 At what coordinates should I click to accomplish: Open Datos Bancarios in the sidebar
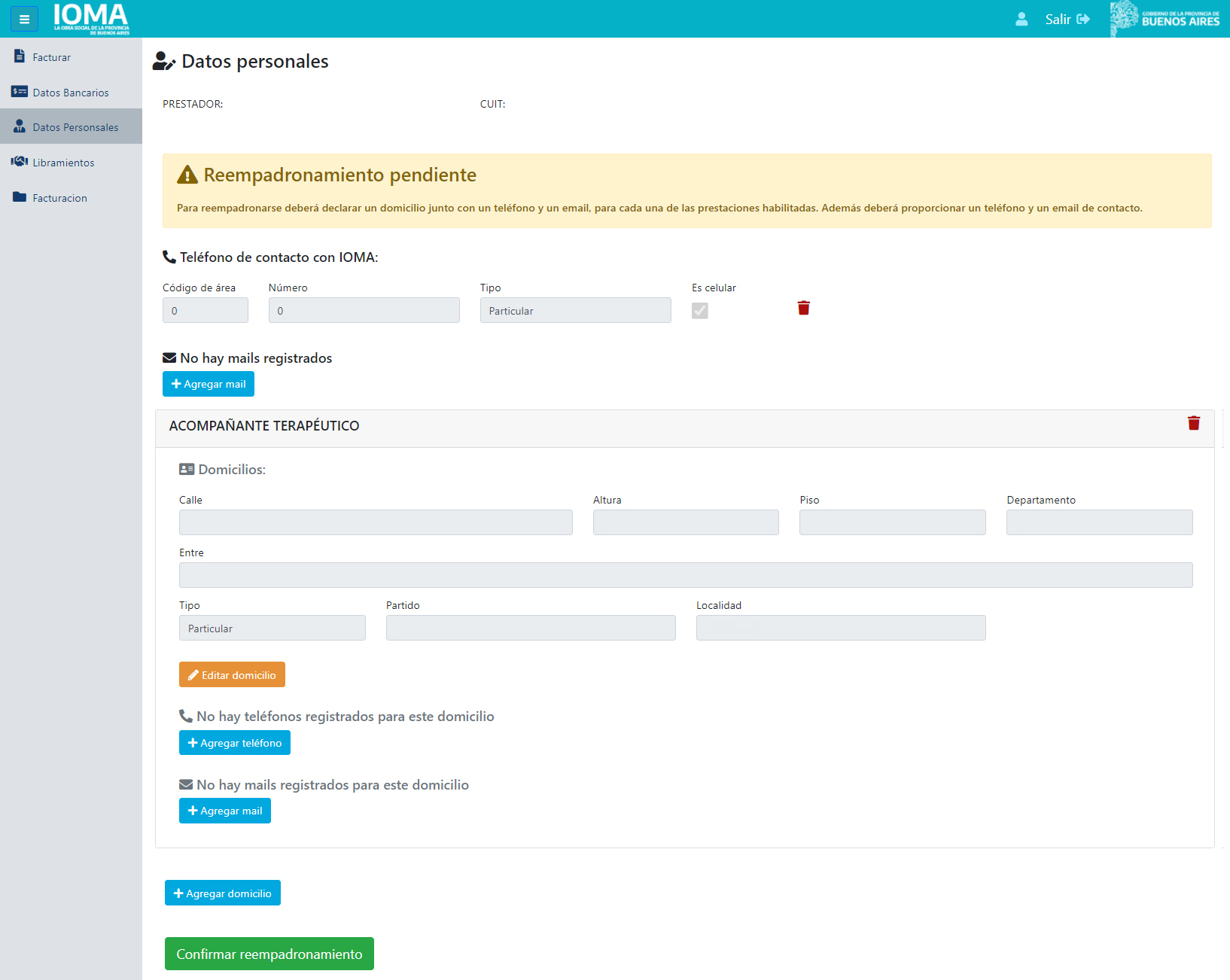point(71,93)
